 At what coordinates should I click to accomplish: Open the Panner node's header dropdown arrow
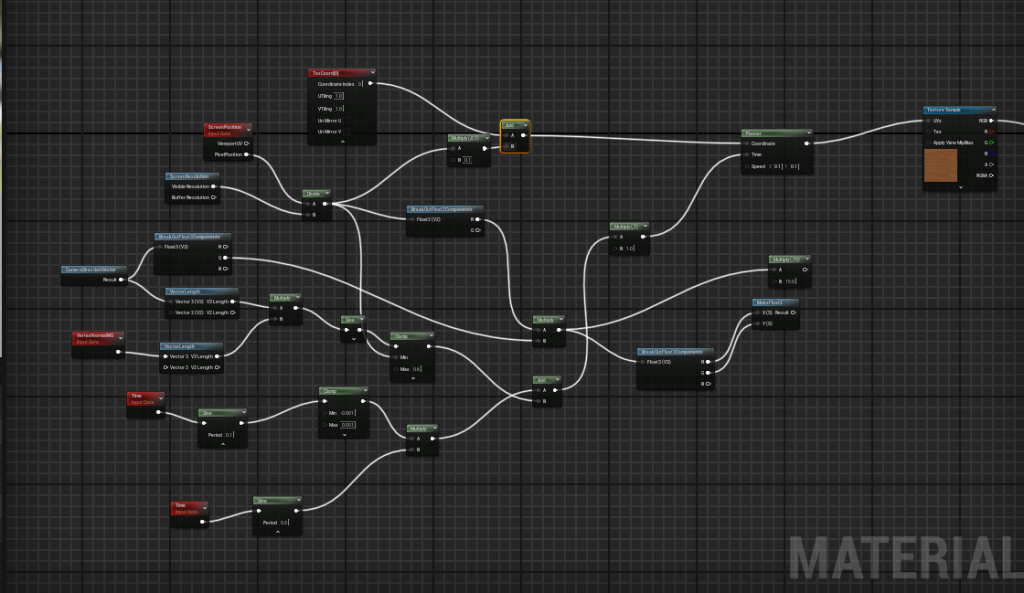tap(809, 133)
